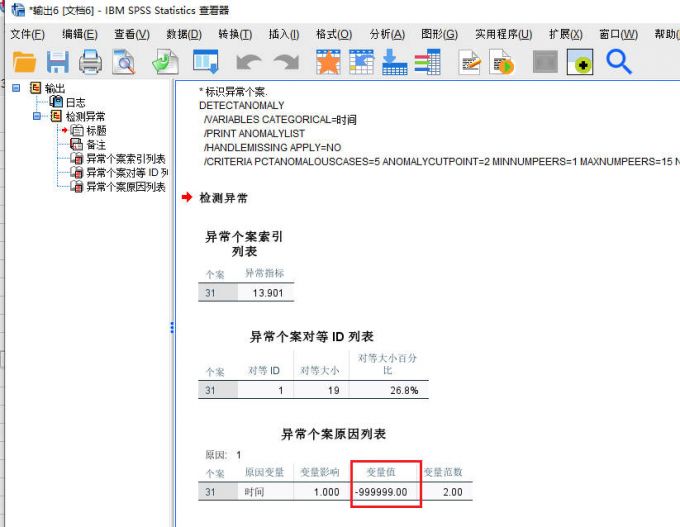This screenshot has height=527, width=680.
Task: Click the 异常指标 column header
Action: pos(264,273)
